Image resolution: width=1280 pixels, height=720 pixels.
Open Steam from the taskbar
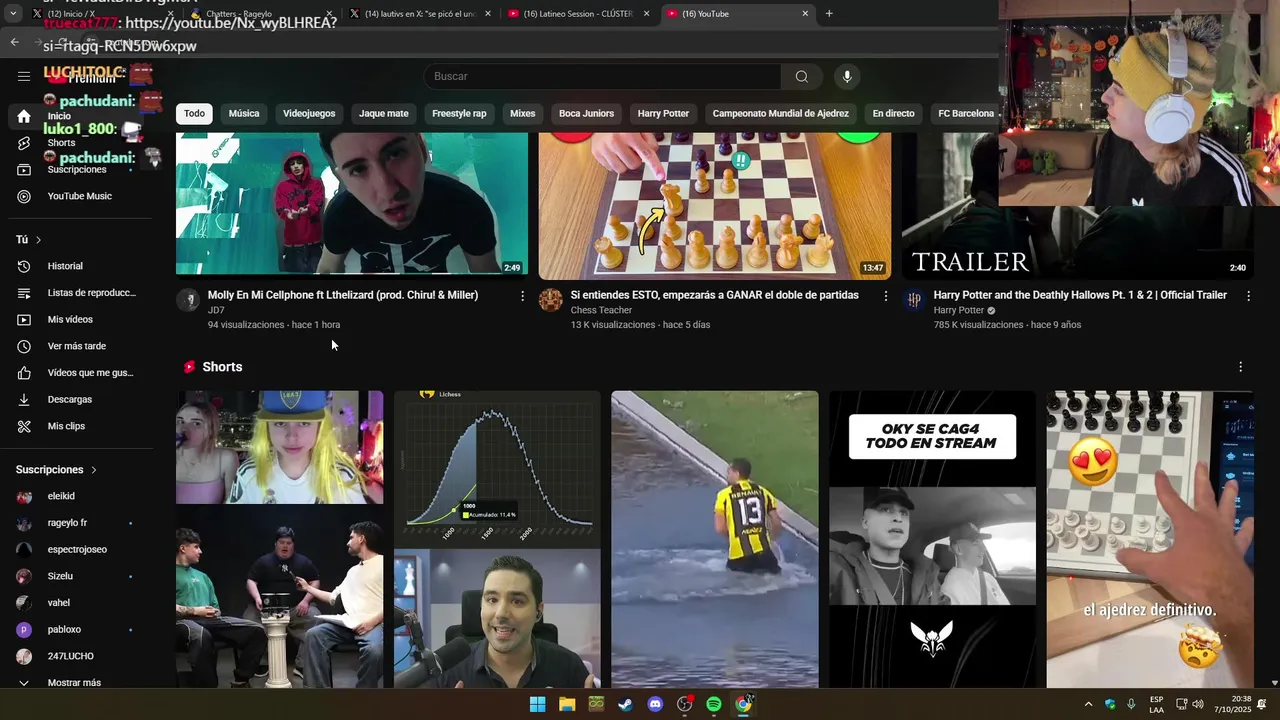625,704
